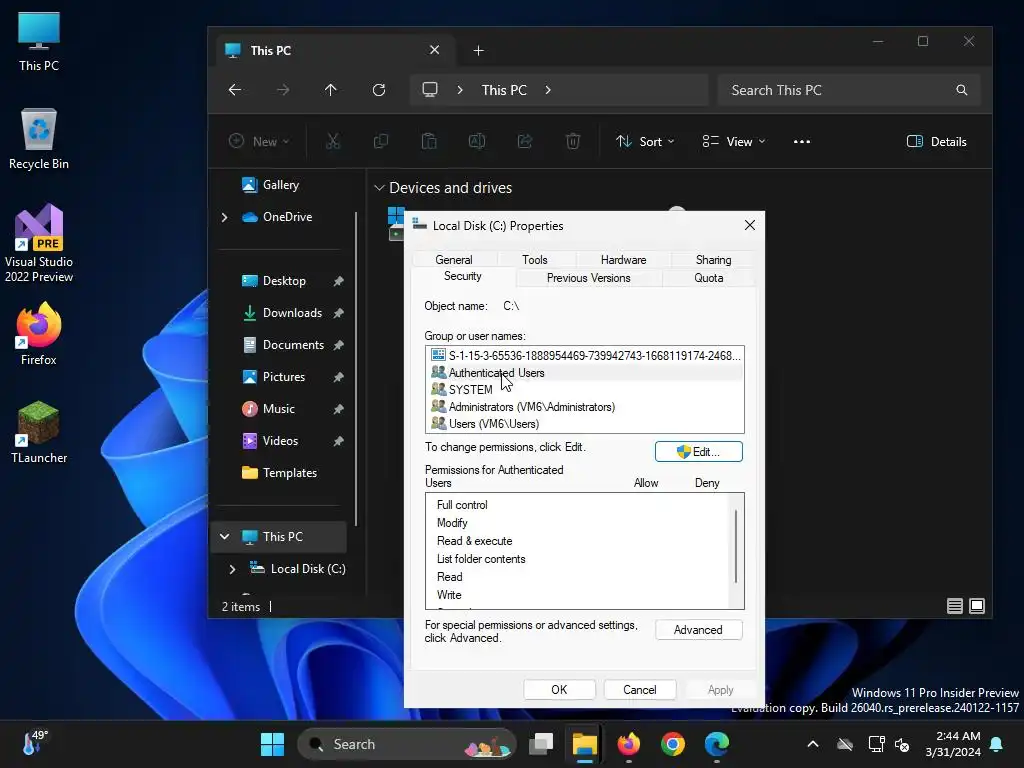Switch to the General tab
Screen dimensions: 1024x768
454,259
